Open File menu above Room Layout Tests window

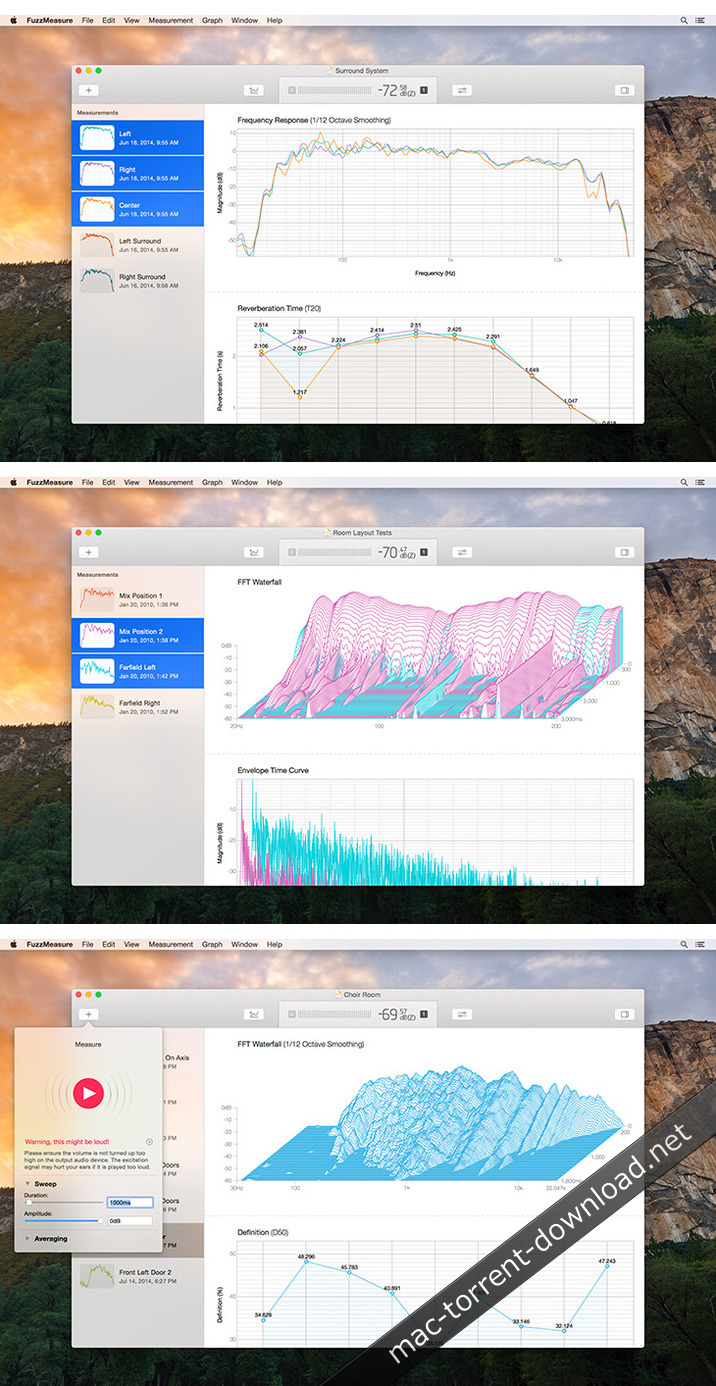click(88, 482)
